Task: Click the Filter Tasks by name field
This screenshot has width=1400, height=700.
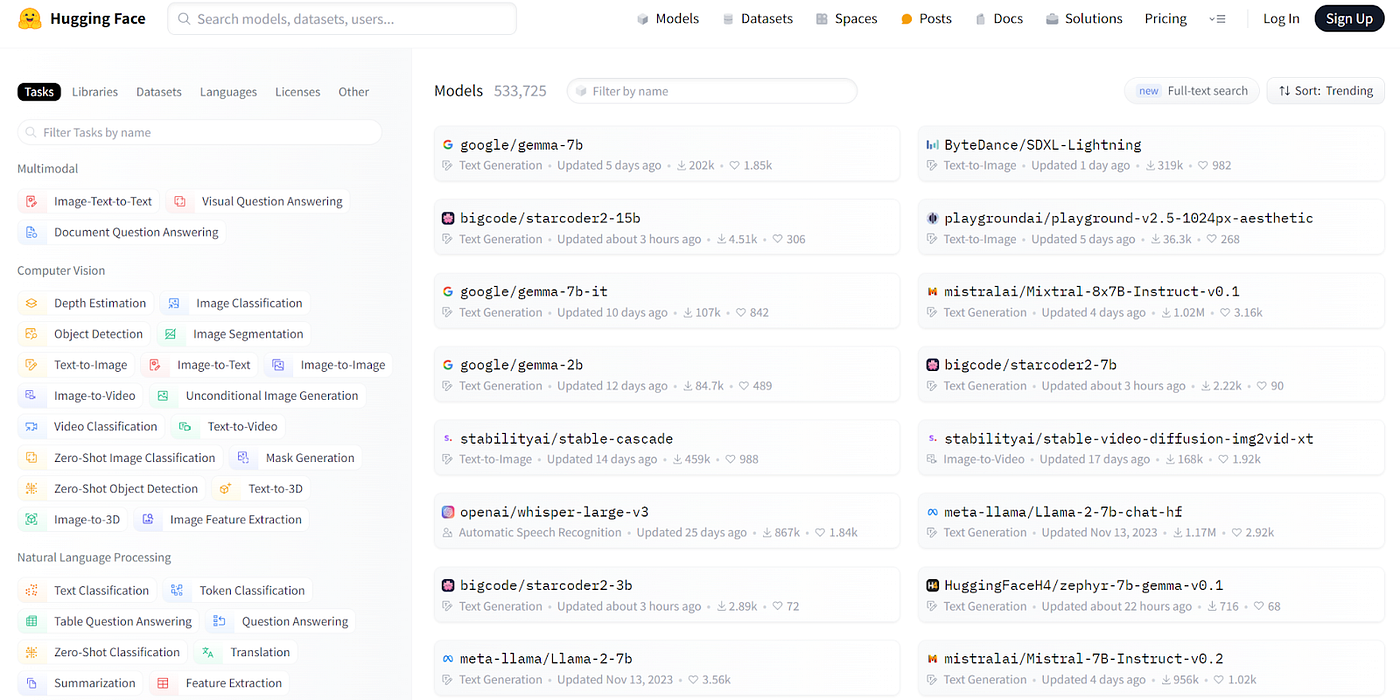Action: pyautogui.click(x=199, y=132)
